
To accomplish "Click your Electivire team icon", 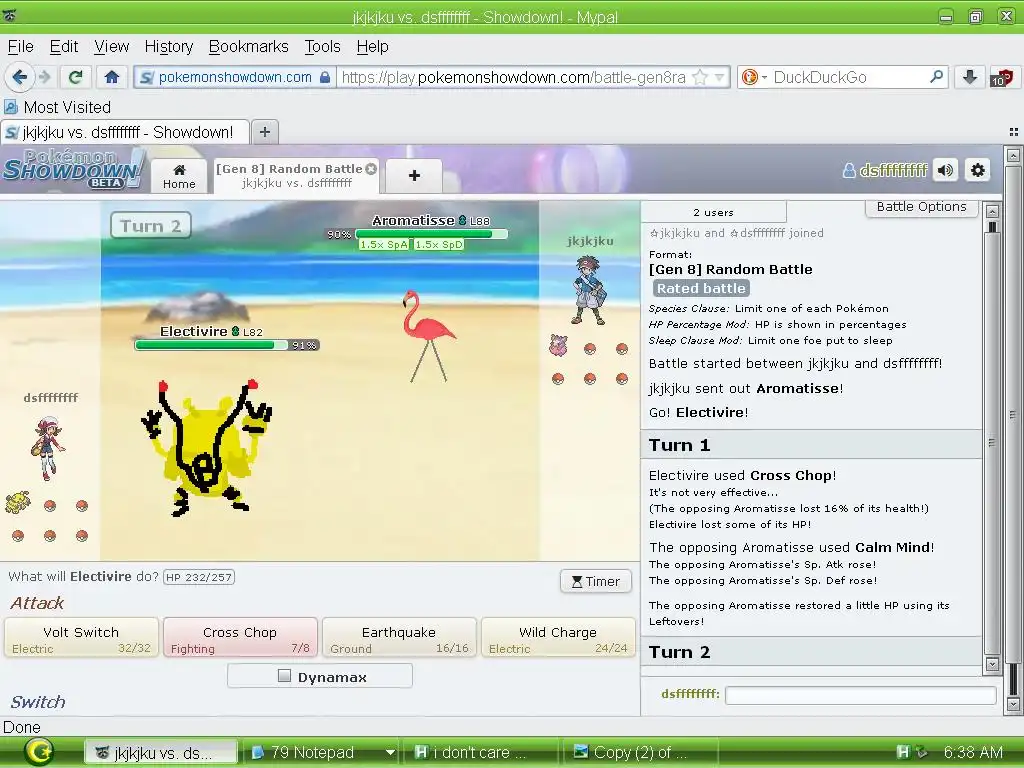I will tap(18, 503).
